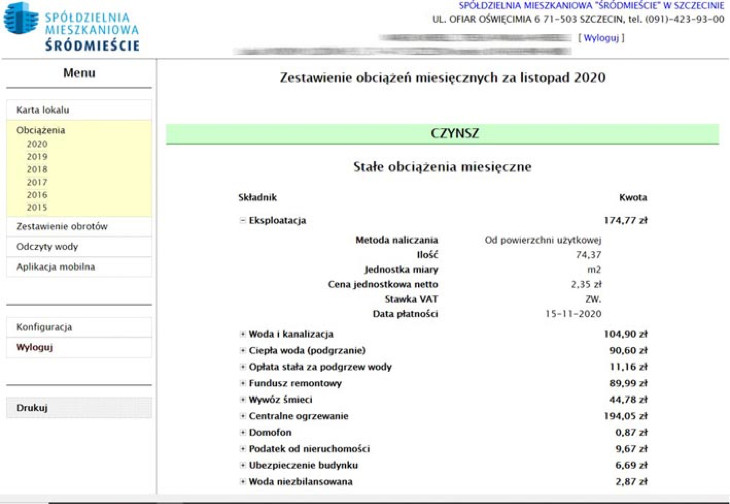Expand the Woda i kanalizacja row
730x504 pixels.
pyautogui.click(x=242, y=334)
